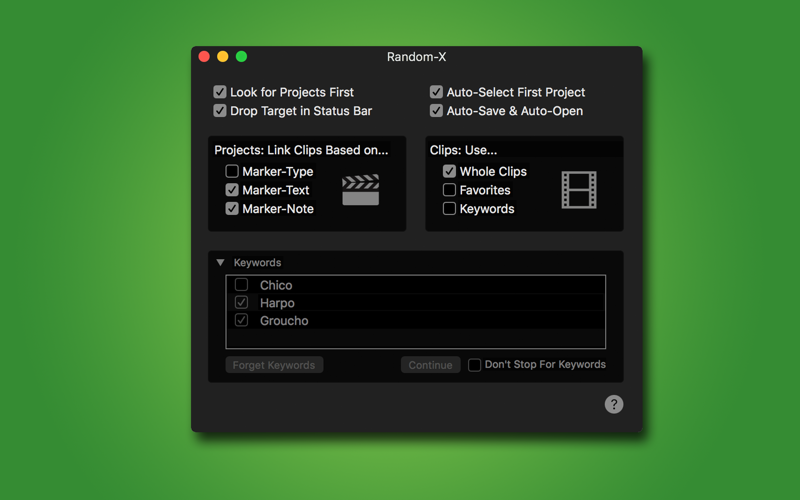Open help with the question mark button
Viewport: 800px width, 500px height.
pyautogui.click(x=614, y=404)
